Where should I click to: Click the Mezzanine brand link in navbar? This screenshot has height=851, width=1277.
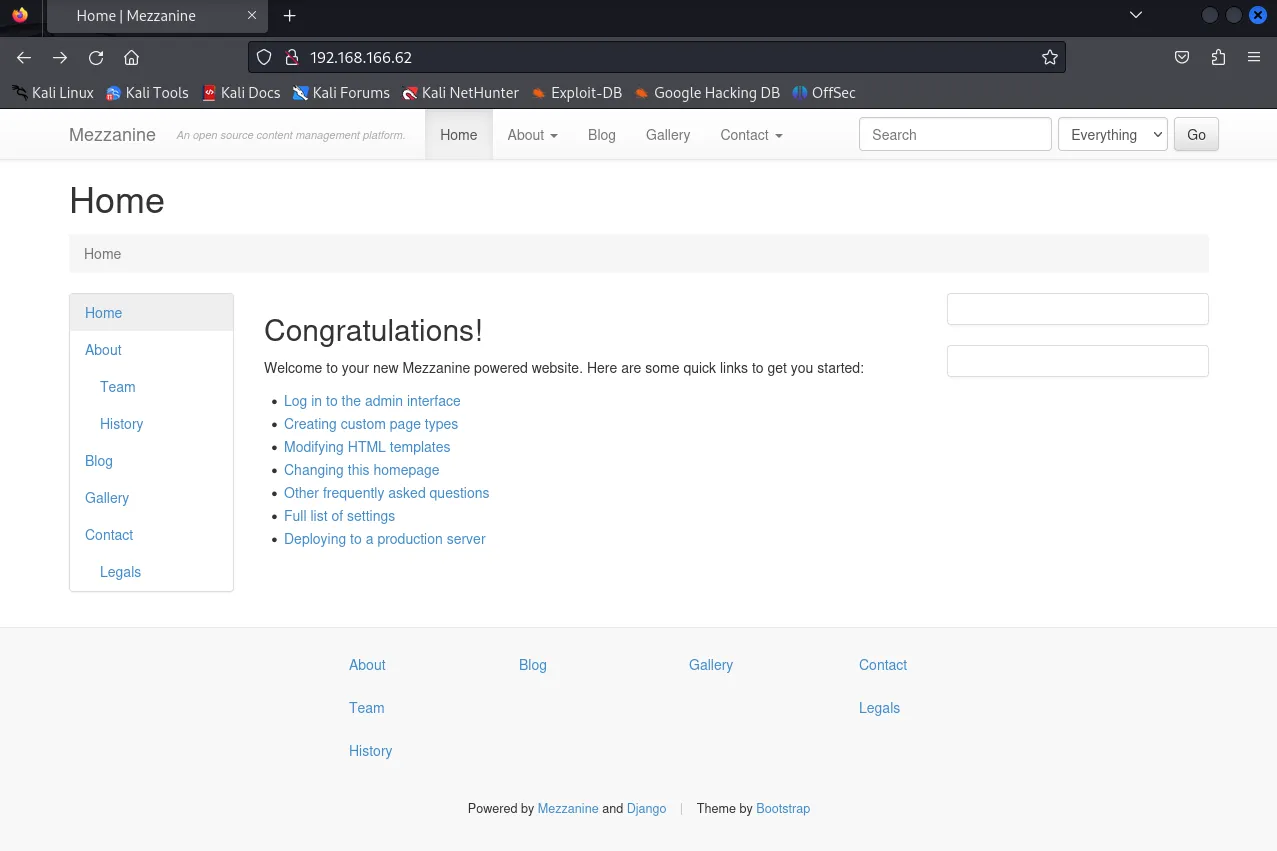(x=112, y=135)
